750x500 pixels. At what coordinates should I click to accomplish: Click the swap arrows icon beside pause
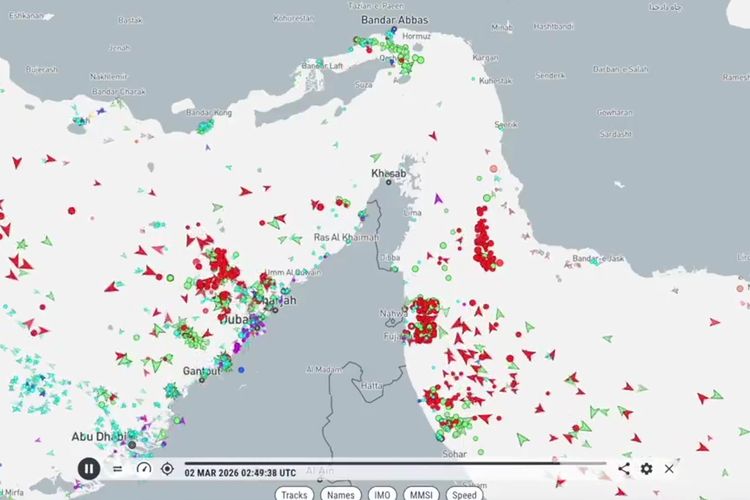117,468
